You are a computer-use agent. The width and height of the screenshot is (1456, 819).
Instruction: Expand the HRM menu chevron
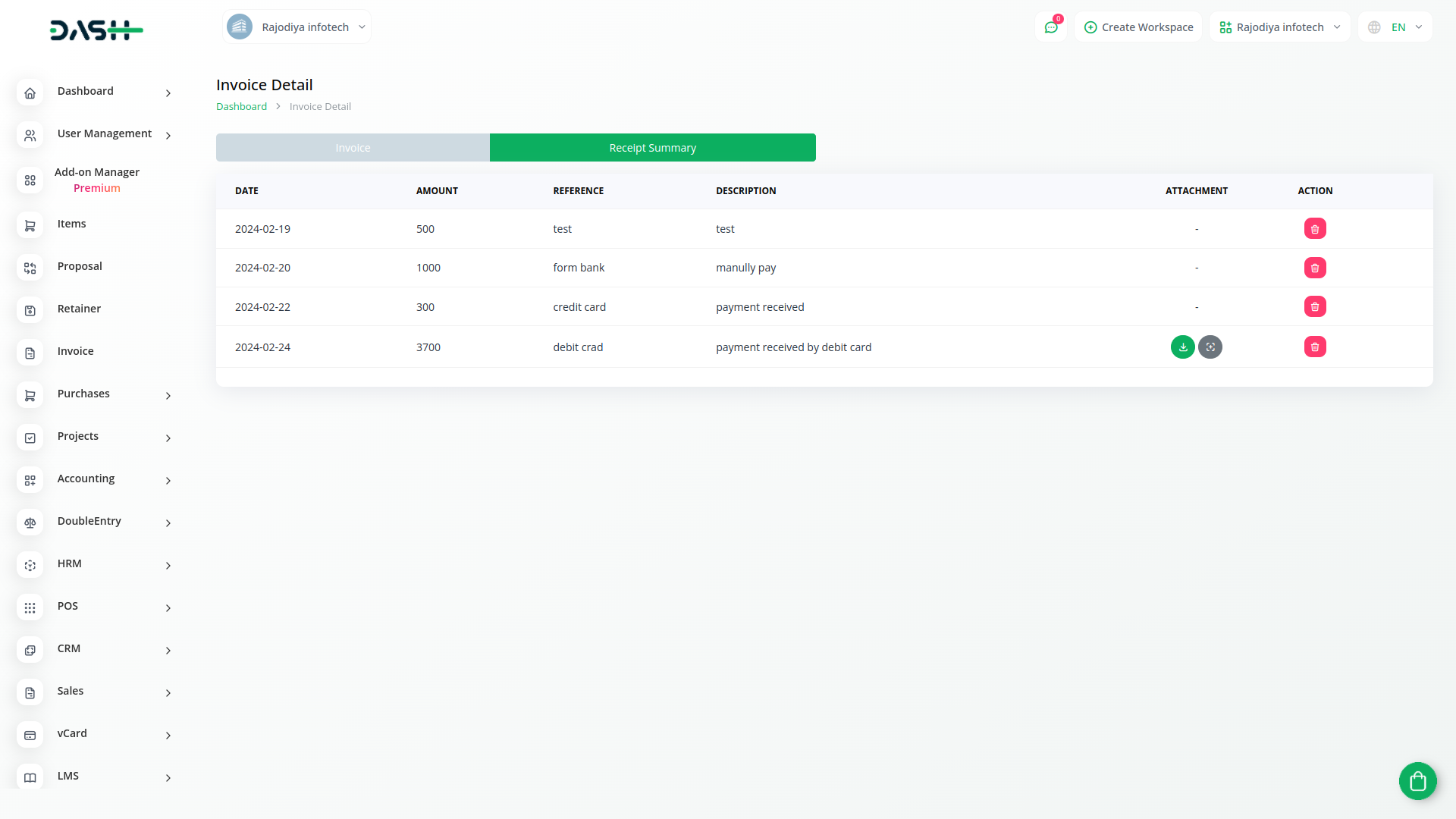(x=168, y=565)
